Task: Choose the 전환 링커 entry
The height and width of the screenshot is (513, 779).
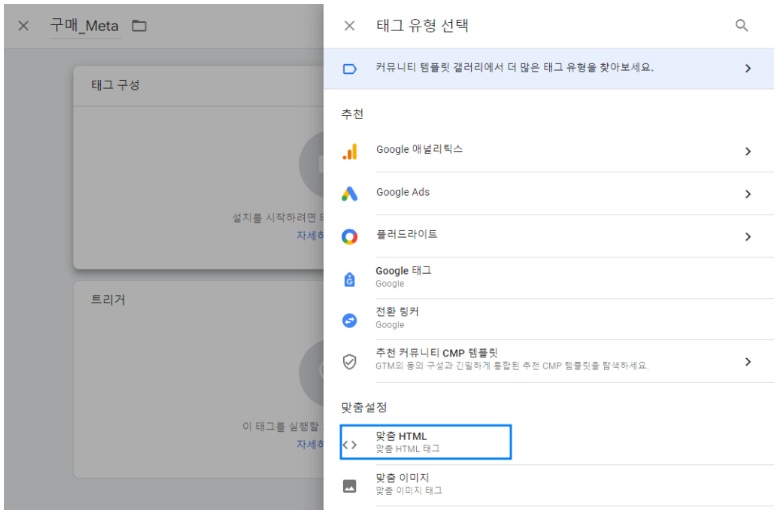Action: point(549,319)
